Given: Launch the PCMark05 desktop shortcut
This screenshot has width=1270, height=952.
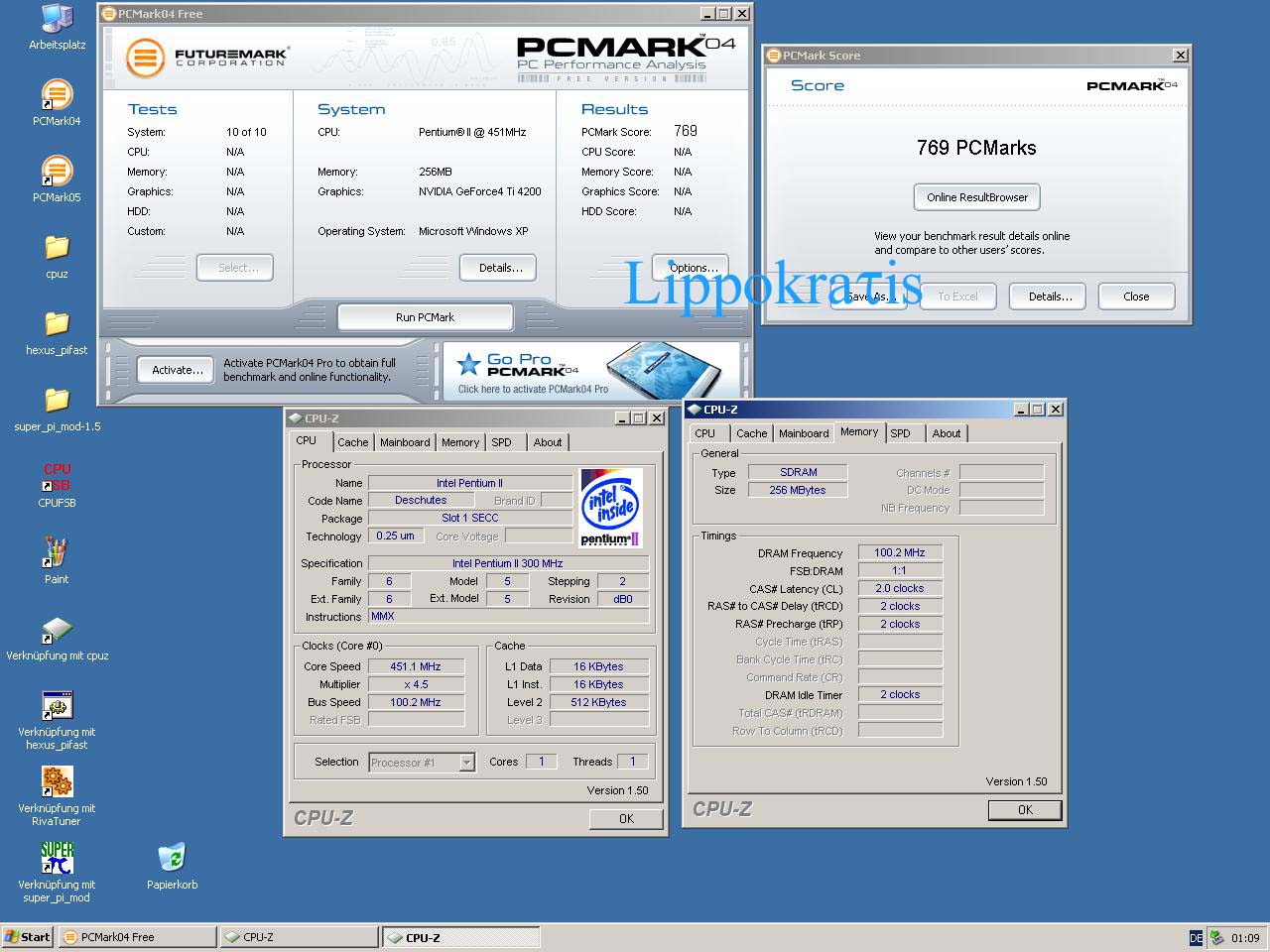Looking at the screenshot, I should click(x=57, y=179).
